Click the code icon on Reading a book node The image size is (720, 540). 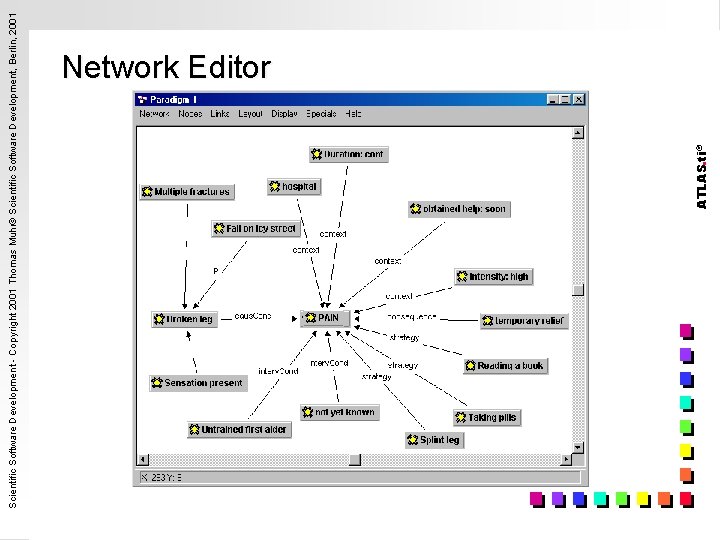[471, 366]
